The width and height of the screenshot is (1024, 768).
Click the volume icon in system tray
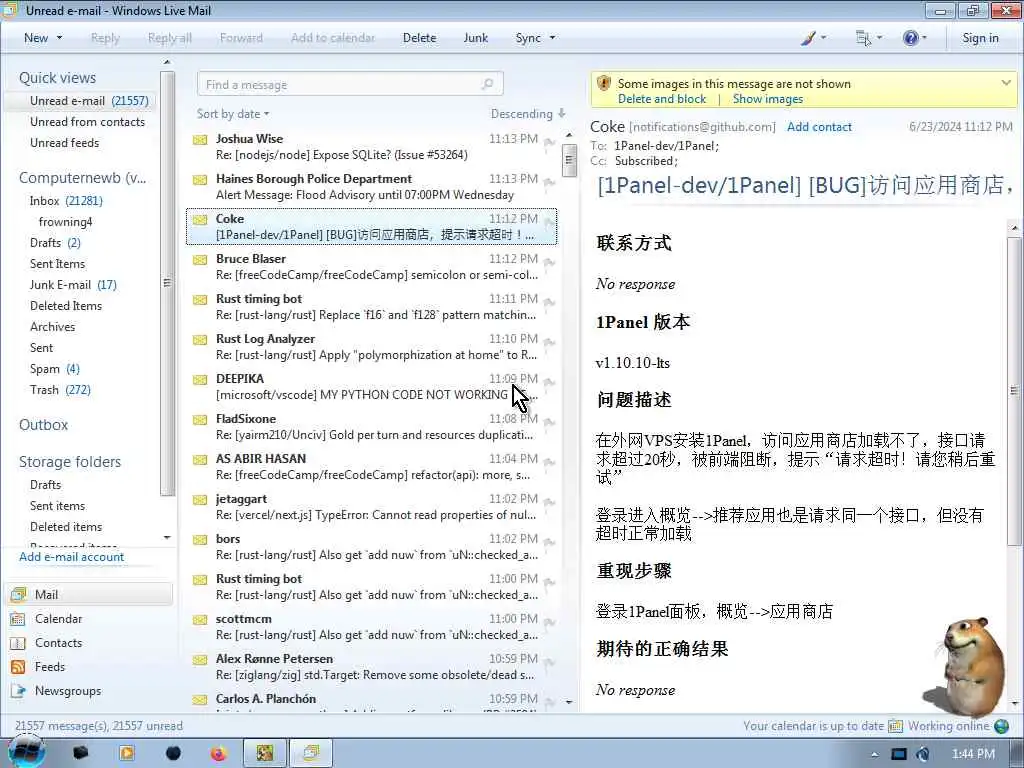[x=923, y=754]
